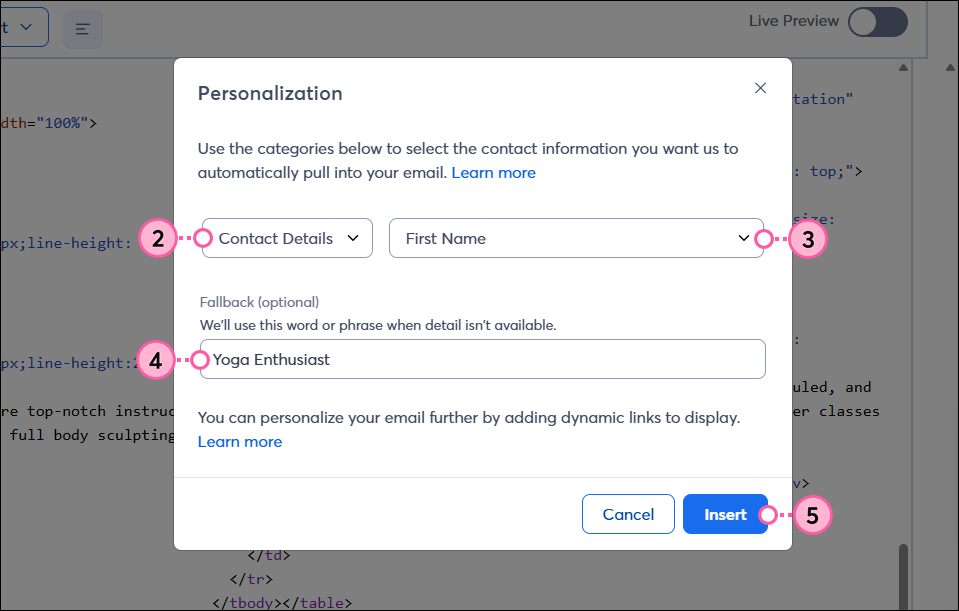Click the chevron icon on First Name field
This screenshot has width=959, height=611.
click(743, 238)
